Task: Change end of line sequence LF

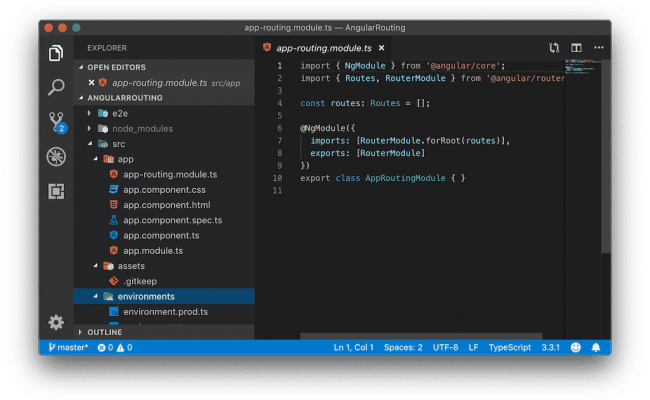Action: pos(473,347)
